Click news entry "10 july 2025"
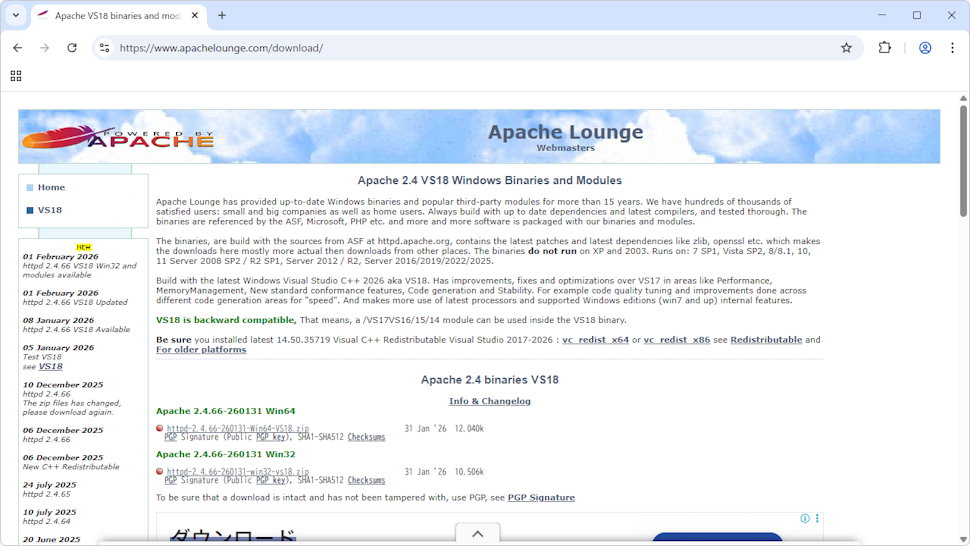This screenshot has width=970, height=546. point(49,512)
